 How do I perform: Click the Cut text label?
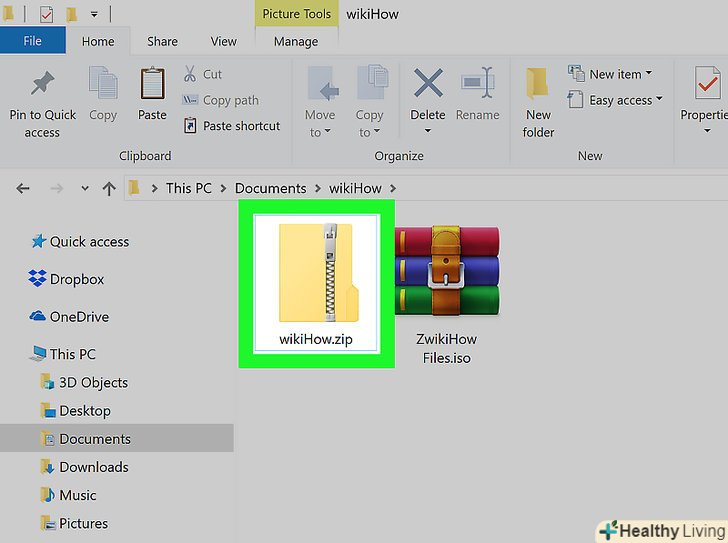pyautogui.click(x=212, y=74)
